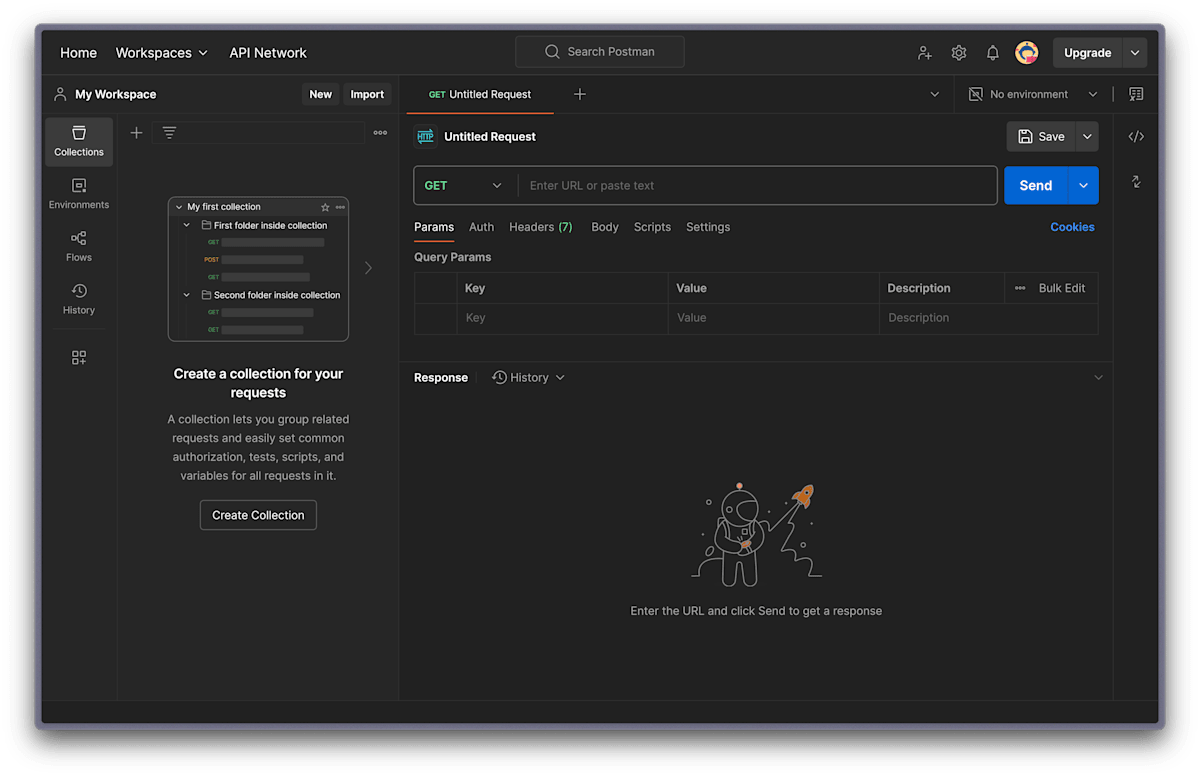This screenshot has width=1200, height=776.
Task: Open the Cookies link
Action: point(1072,227)
